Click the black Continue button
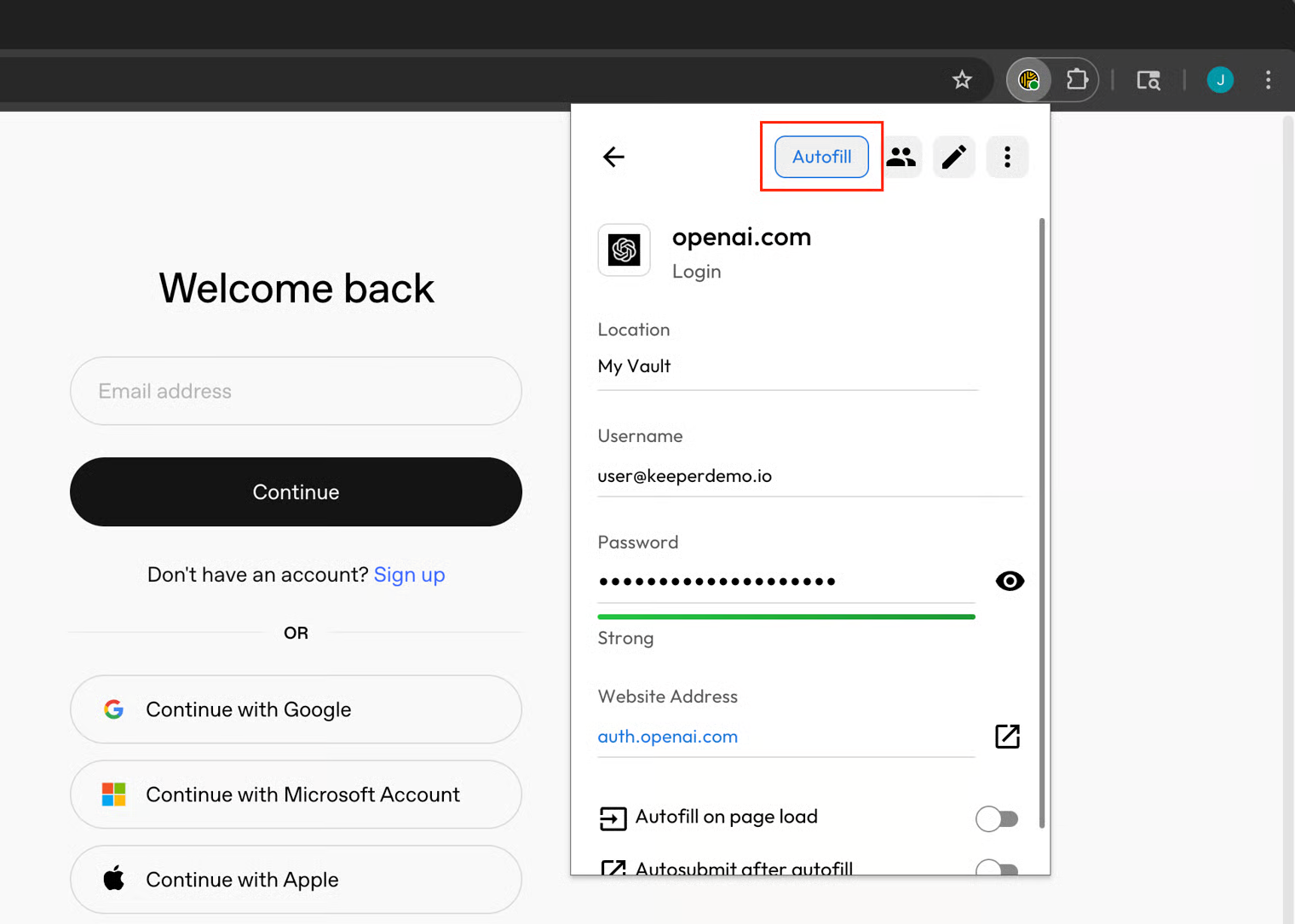Screen dimensions: 1295x924 (296, 491)
